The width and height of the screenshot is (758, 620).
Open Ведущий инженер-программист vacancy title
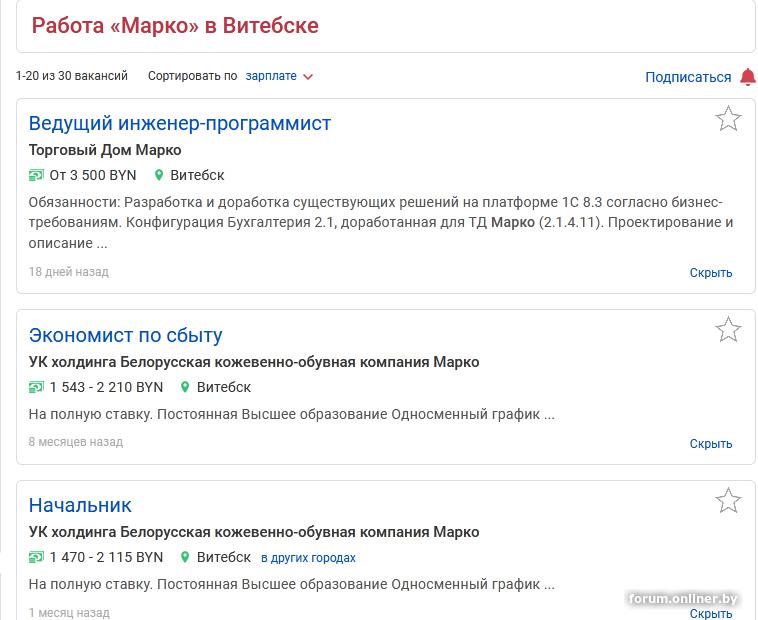click(x=180, y=123)
